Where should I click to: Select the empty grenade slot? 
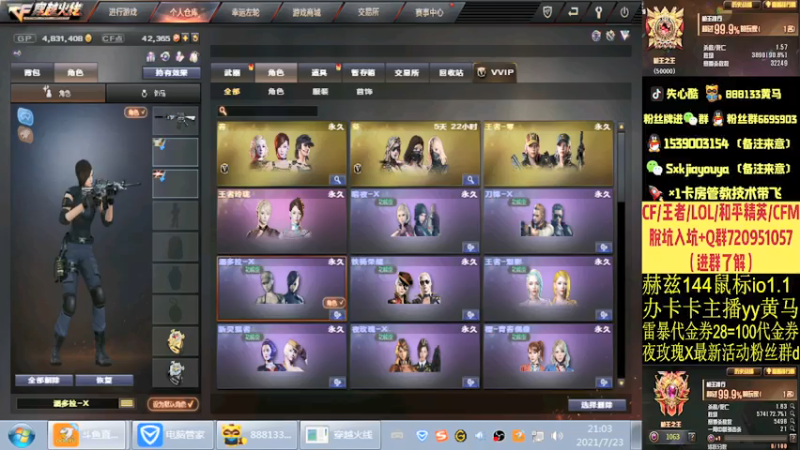175,309
